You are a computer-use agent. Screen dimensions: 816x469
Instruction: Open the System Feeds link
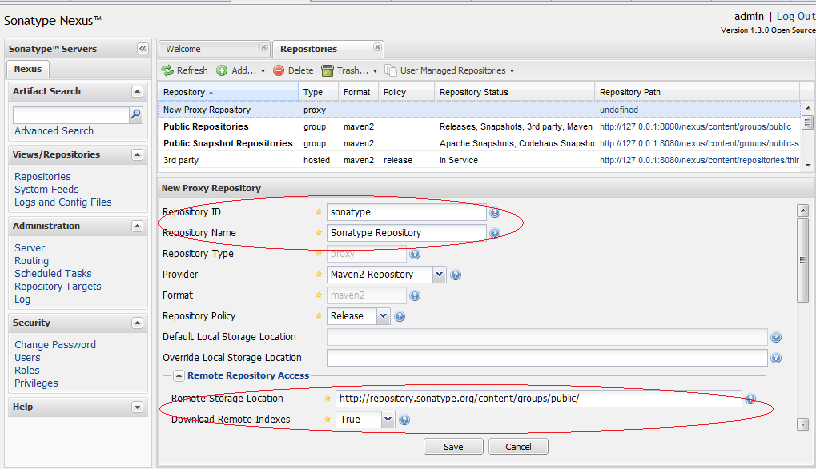46,189
